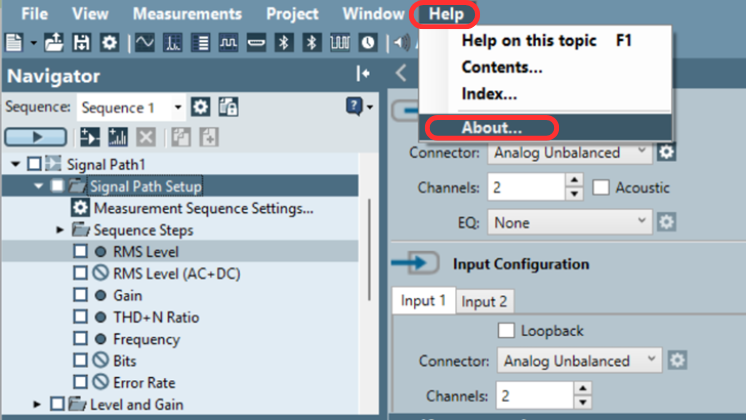Enable the Acoustic checkbox
Screen dimensions: 746x420
[601, 188]
